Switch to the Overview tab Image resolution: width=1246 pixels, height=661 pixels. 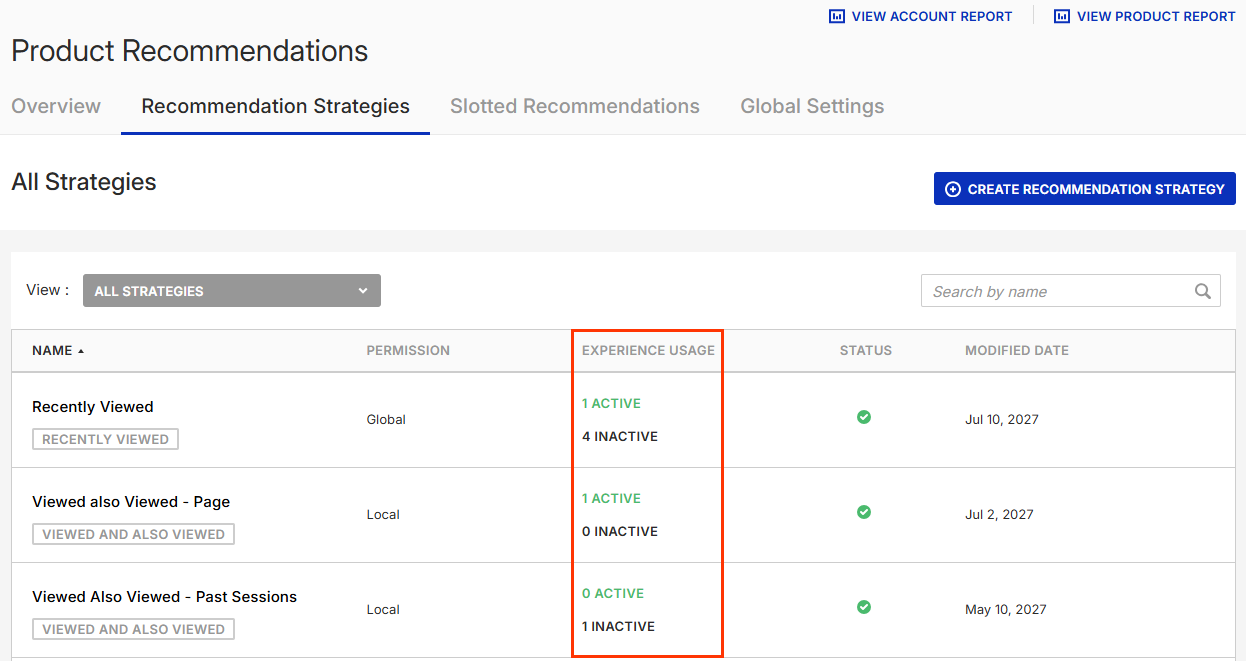click(x=56, y=106)
